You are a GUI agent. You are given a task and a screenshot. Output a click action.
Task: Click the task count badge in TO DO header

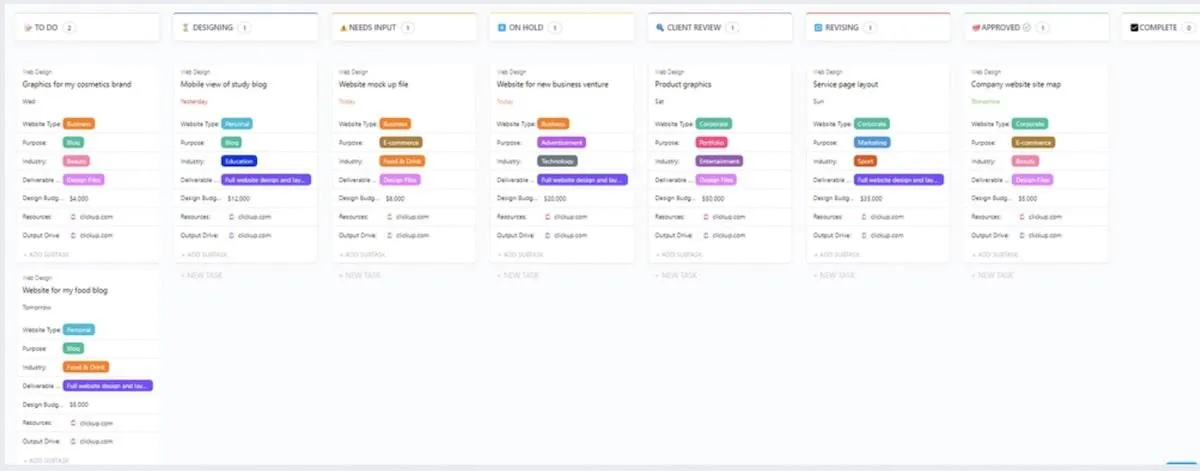click(x=69, y=28)
